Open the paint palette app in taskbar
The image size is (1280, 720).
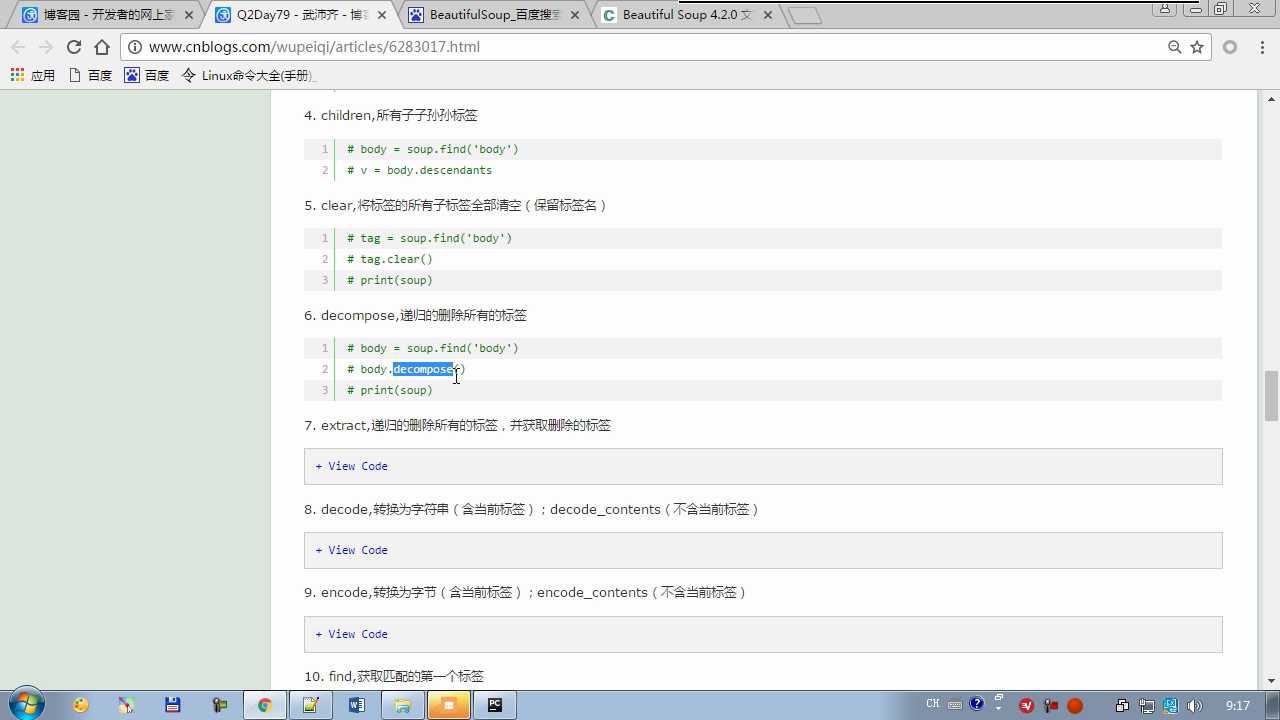pyautogui.click(x=81, y=705)
